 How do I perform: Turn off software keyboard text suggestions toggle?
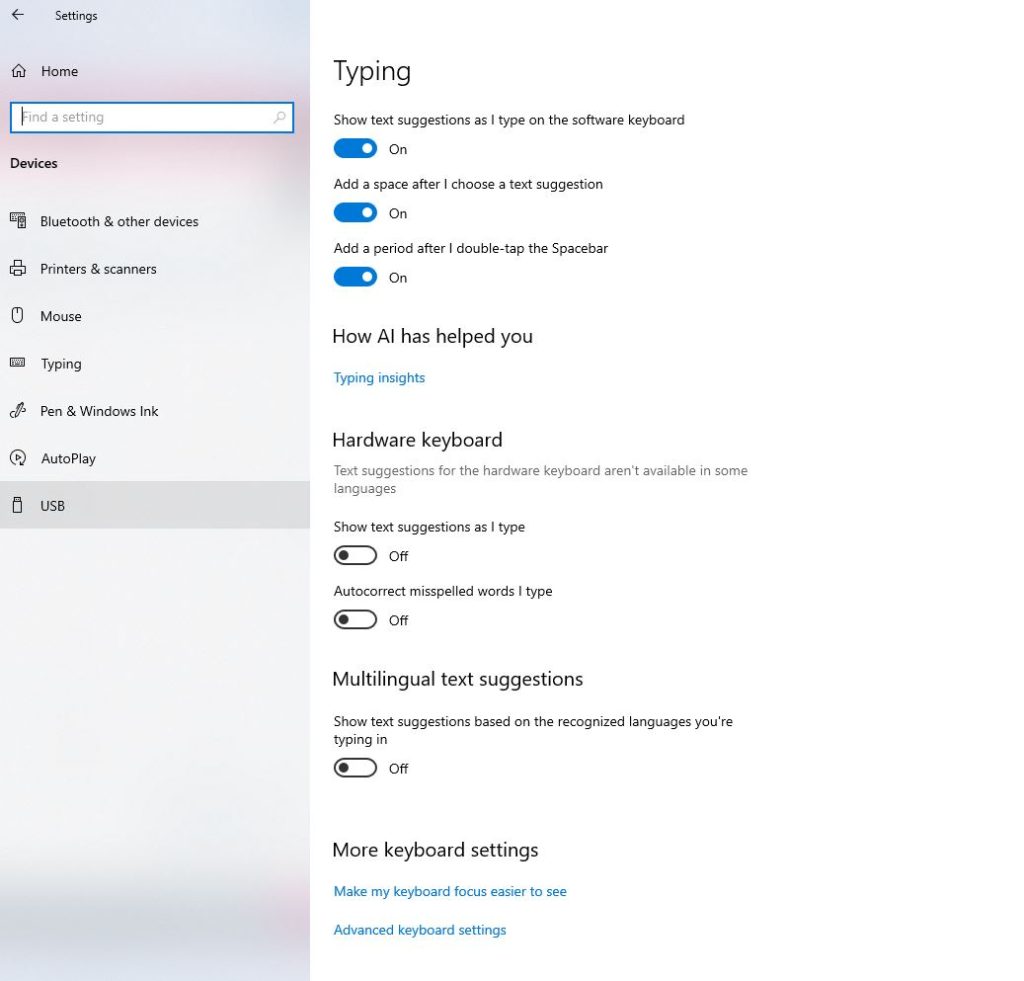(x=355, y=148)
